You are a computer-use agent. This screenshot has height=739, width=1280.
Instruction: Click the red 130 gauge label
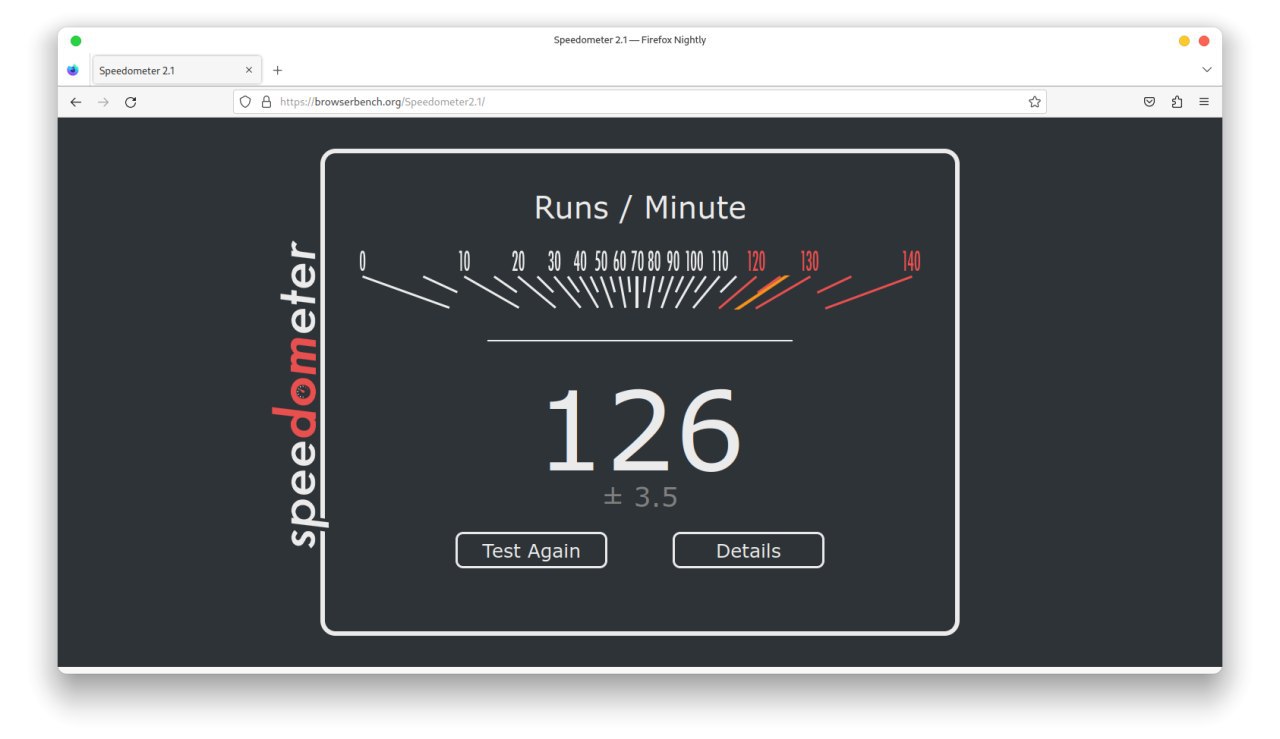click(809, 262)
